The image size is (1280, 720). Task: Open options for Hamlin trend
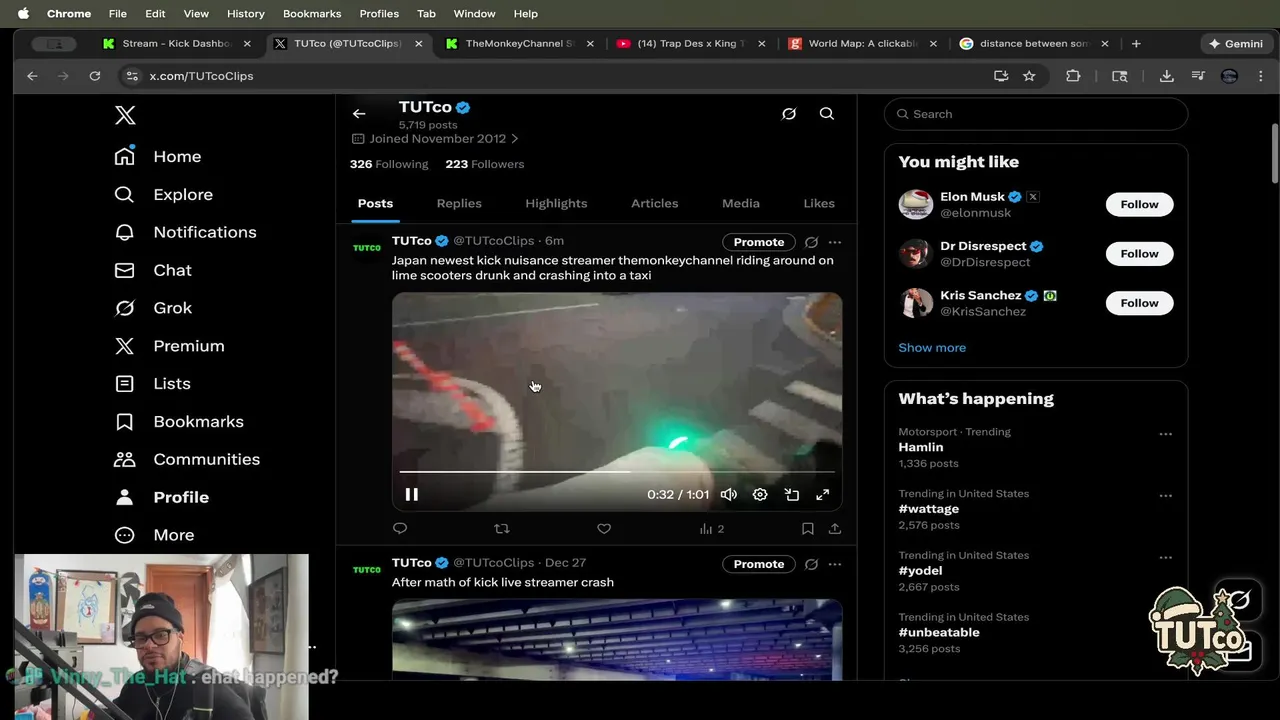click(1165, 434)
